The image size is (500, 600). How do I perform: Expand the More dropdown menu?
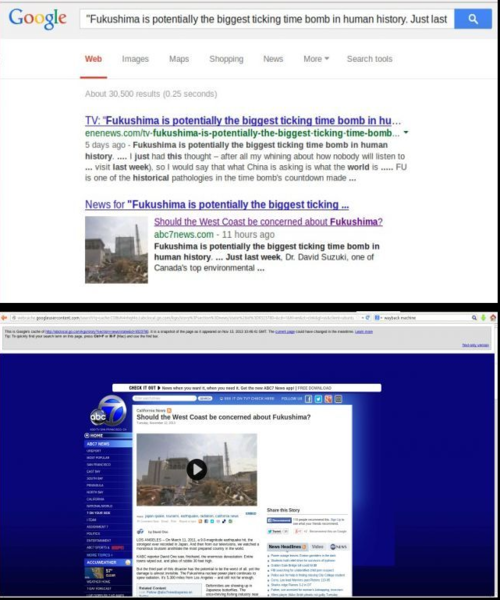tap(316, 59)
